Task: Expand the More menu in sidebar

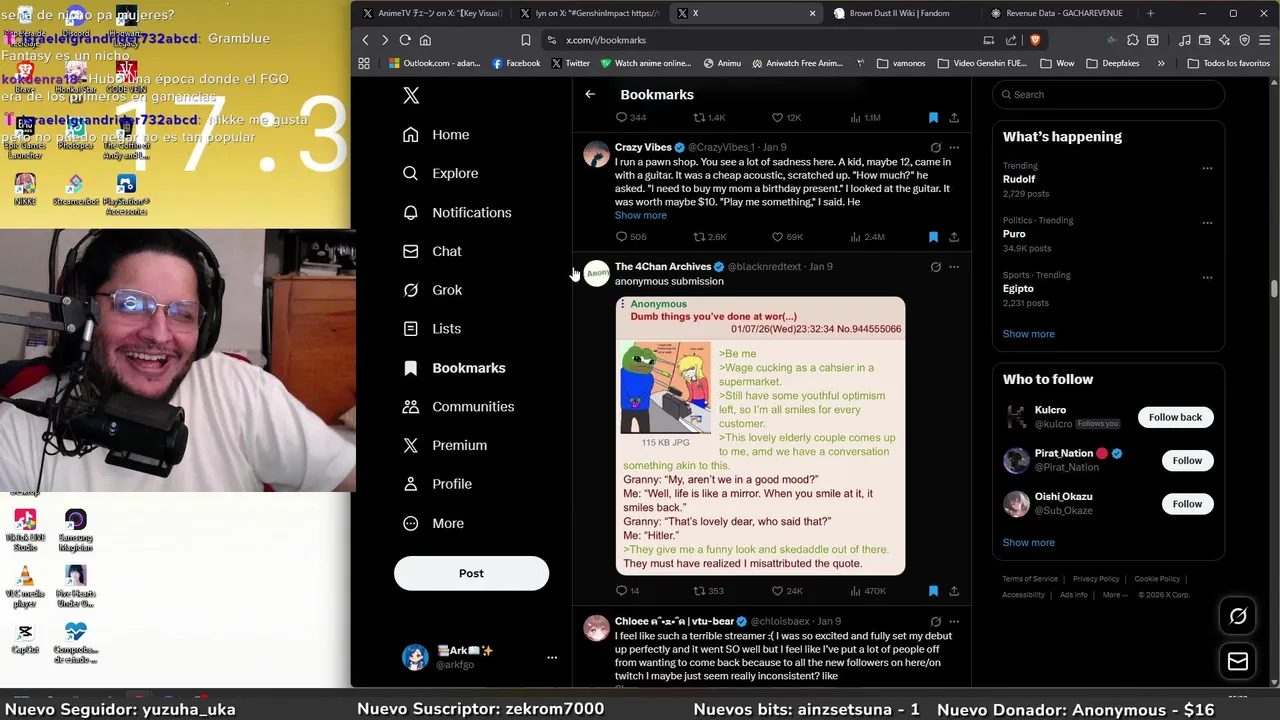Action: click(x=433, y=524)
